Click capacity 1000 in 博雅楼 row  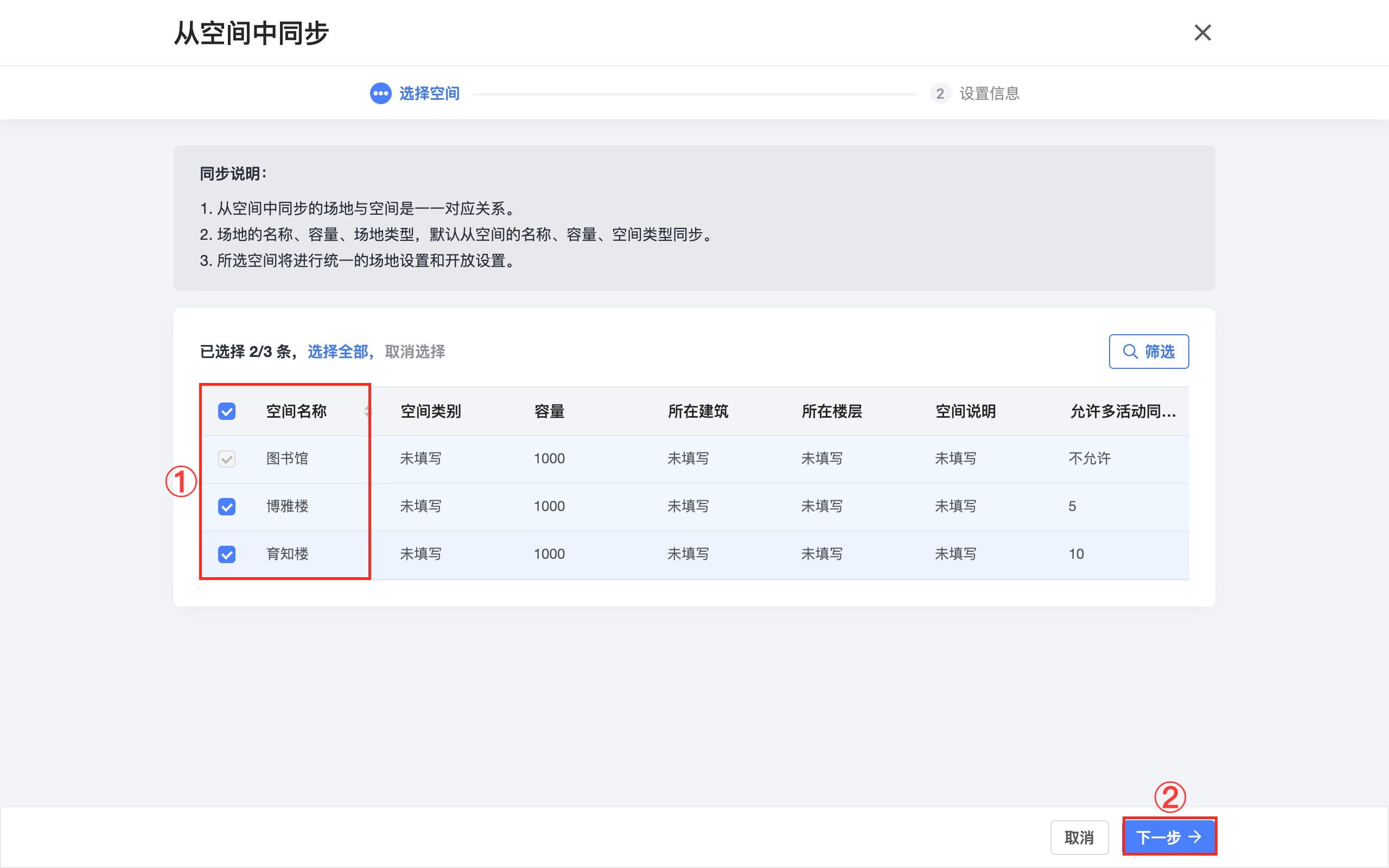coord(549,506)
